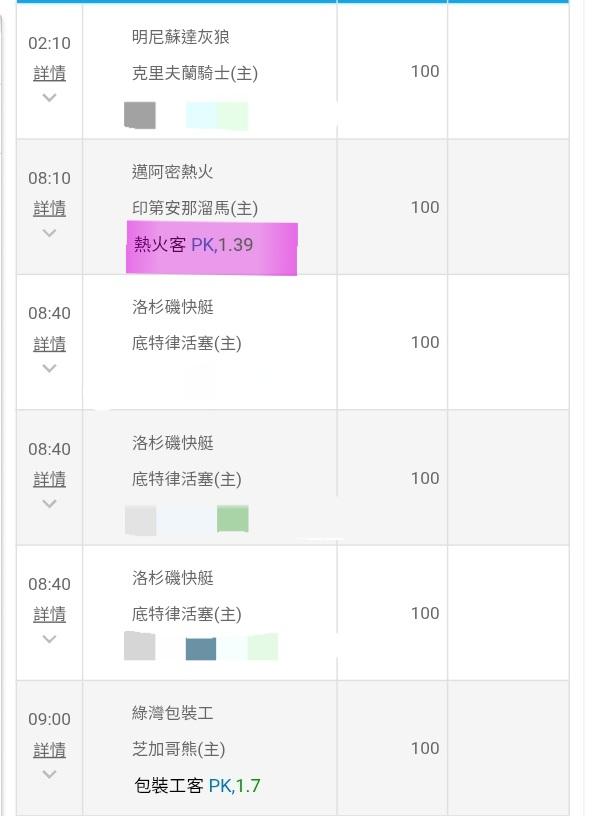Click the 02:10 match time
Image resolution: width=604 pixels, height=816 pixels.
point(49,43)
